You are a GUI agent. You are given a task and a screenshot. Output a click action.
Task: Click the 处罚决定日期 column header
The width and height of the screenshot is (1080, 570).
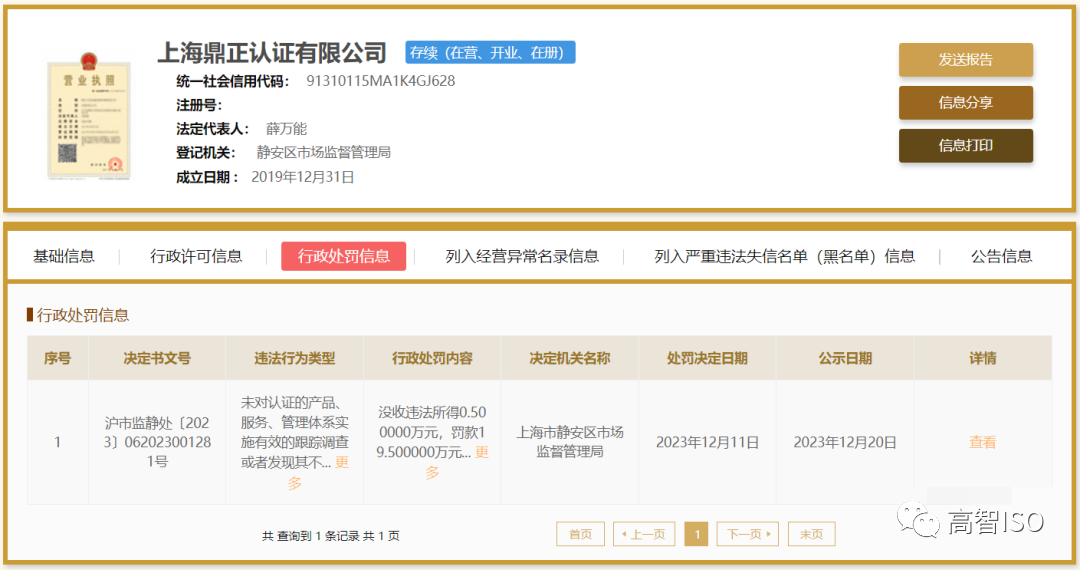click(707, 358)
